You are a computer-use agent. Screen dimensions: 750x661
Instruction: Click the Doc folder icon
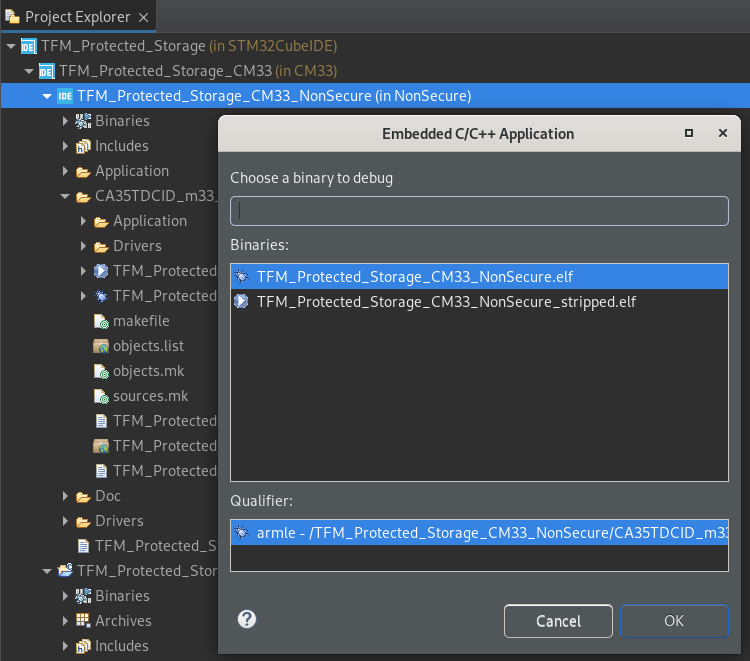pyautogui.click(x=83, y=496)
